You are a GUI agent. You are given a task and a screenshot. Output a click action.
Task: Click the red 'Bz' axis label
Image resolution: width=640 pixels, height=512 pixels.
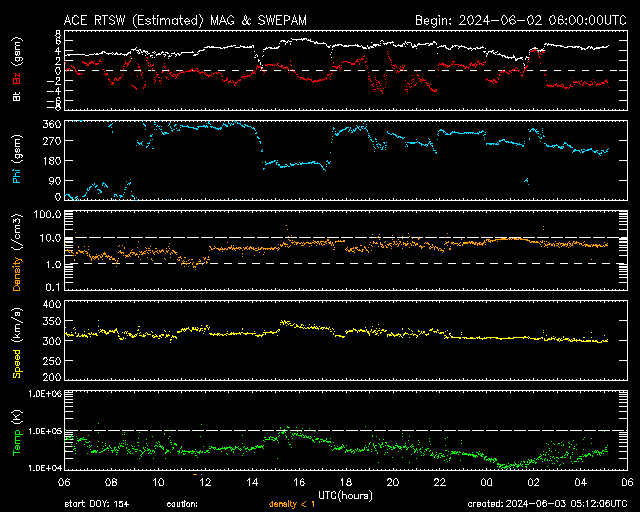click(x=17, y=78)
